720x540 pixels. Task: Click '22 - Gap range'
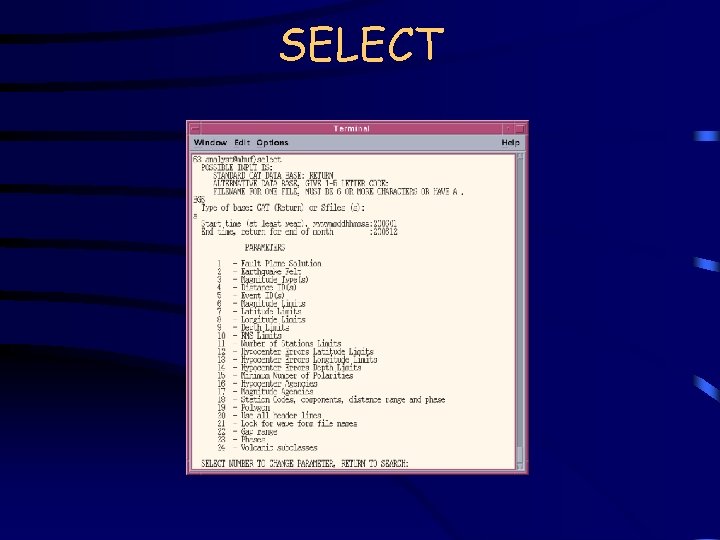coord(247,432)
